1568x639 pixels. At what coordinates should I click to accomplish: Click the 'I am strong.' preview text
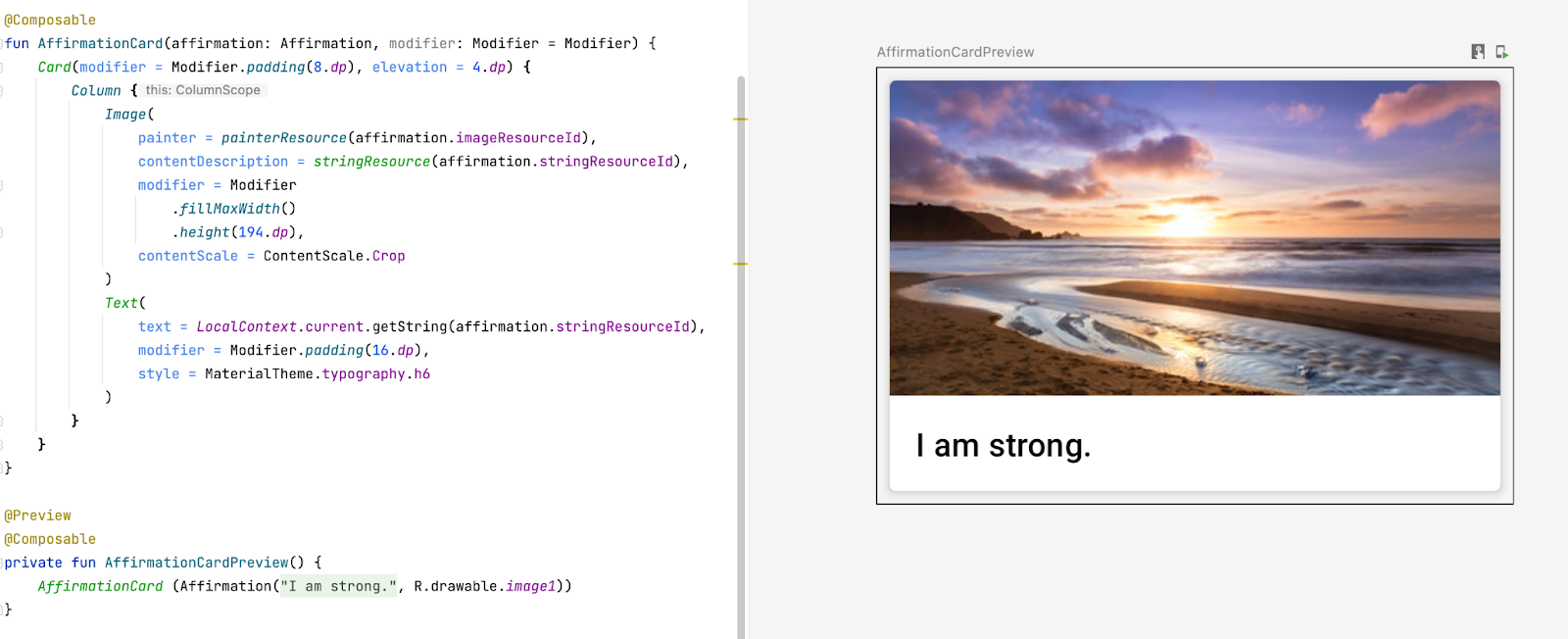point(1003,446)
